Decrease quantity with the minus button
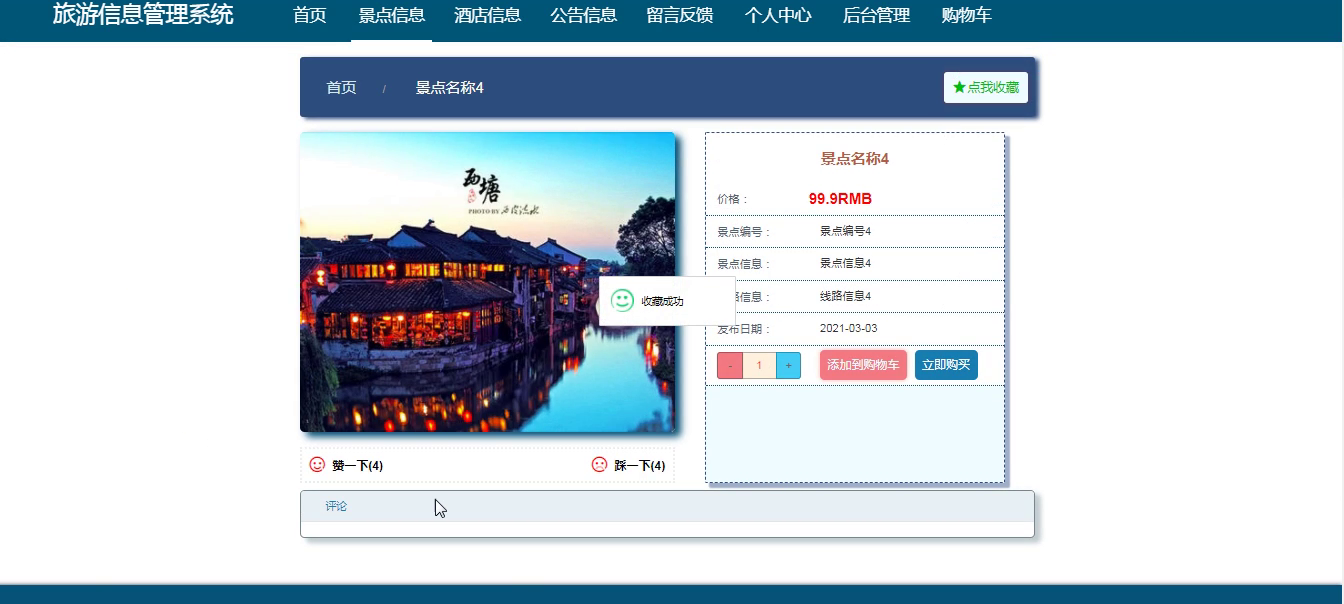The width and height of the screenshot is (1344, 604). pyautogui.click(x=730, y=366)
